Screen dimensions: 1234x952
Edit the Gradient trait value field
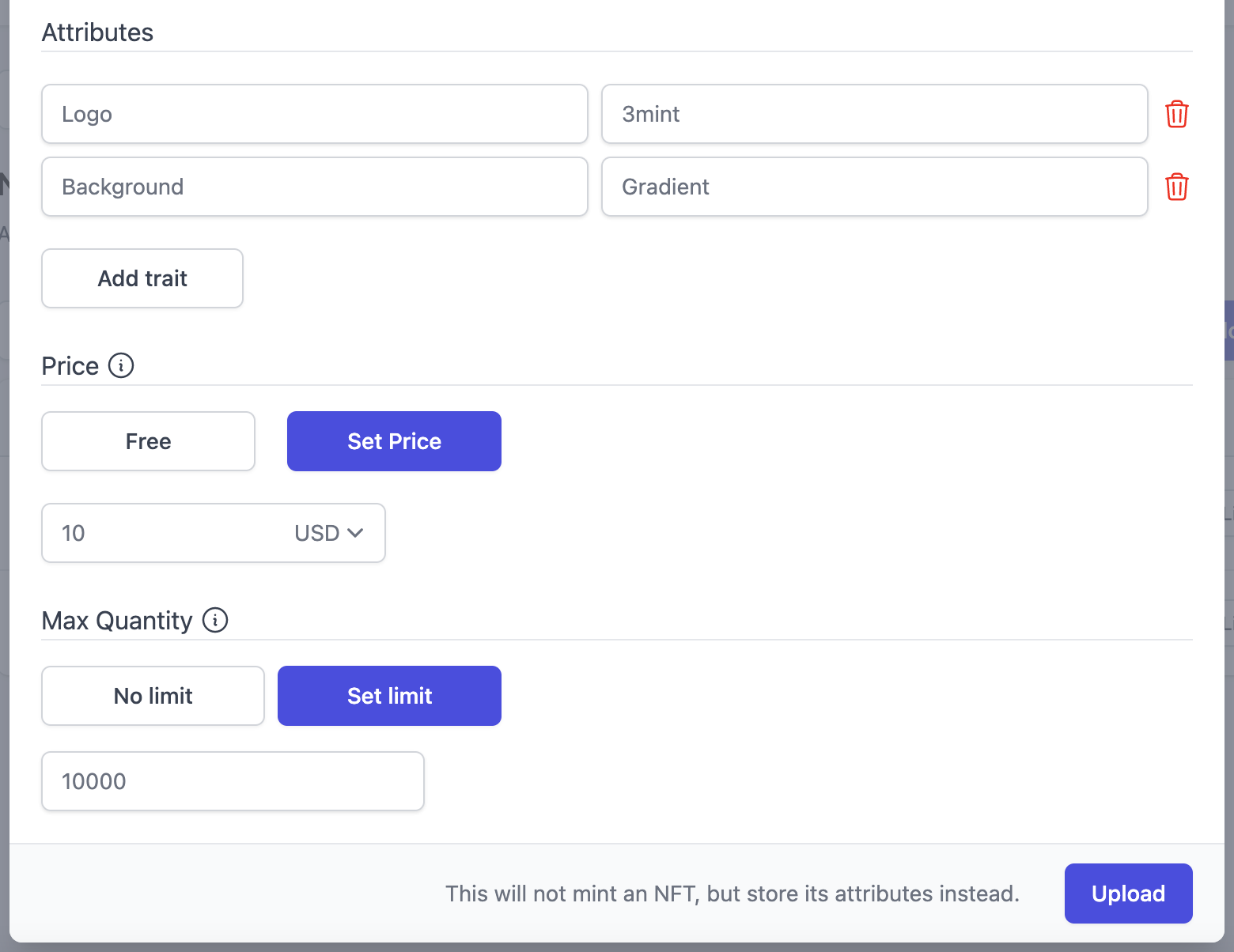coord(875,187)
